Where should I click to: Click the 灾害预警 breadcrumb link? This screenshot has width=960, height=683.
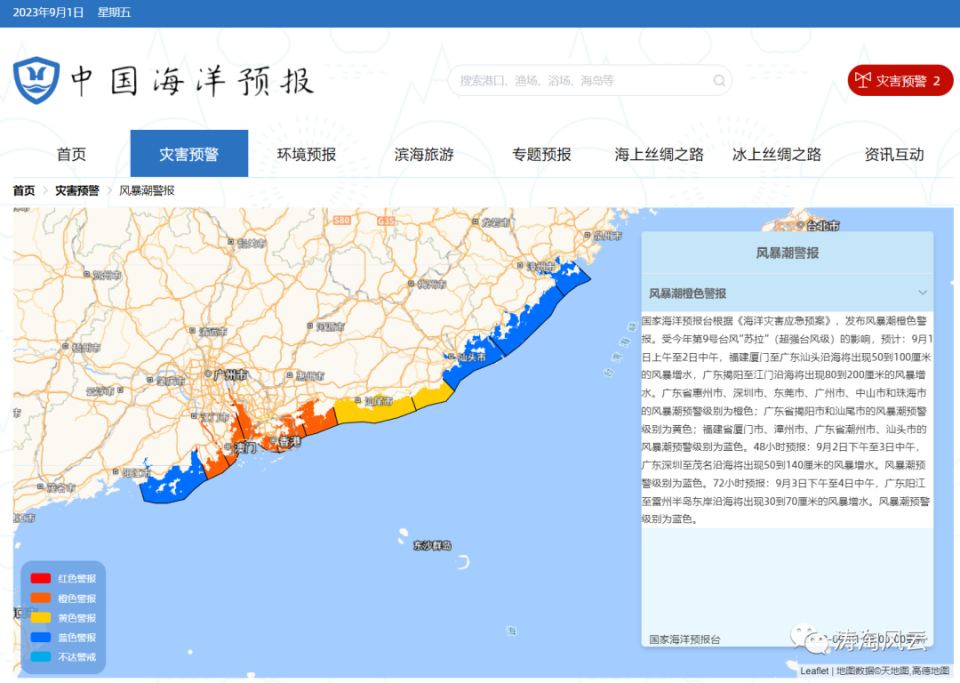(77, 191)
